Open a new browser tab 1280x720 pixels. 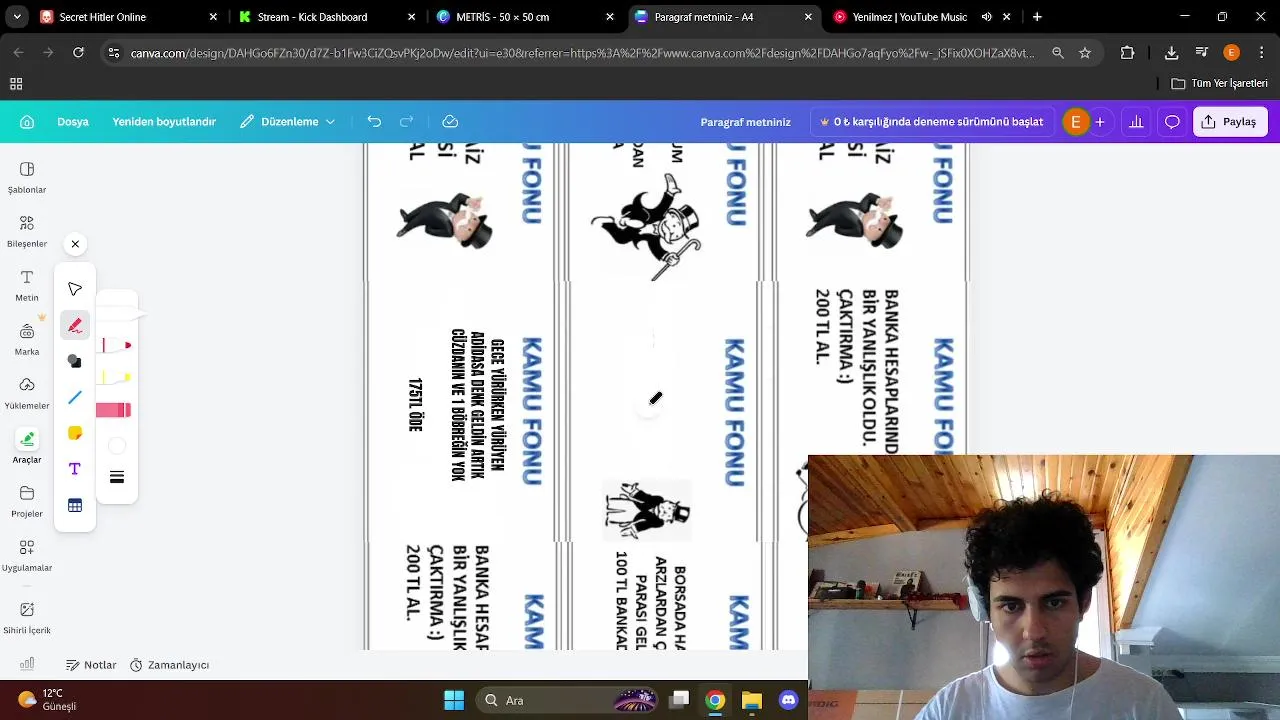point(1037,17)
